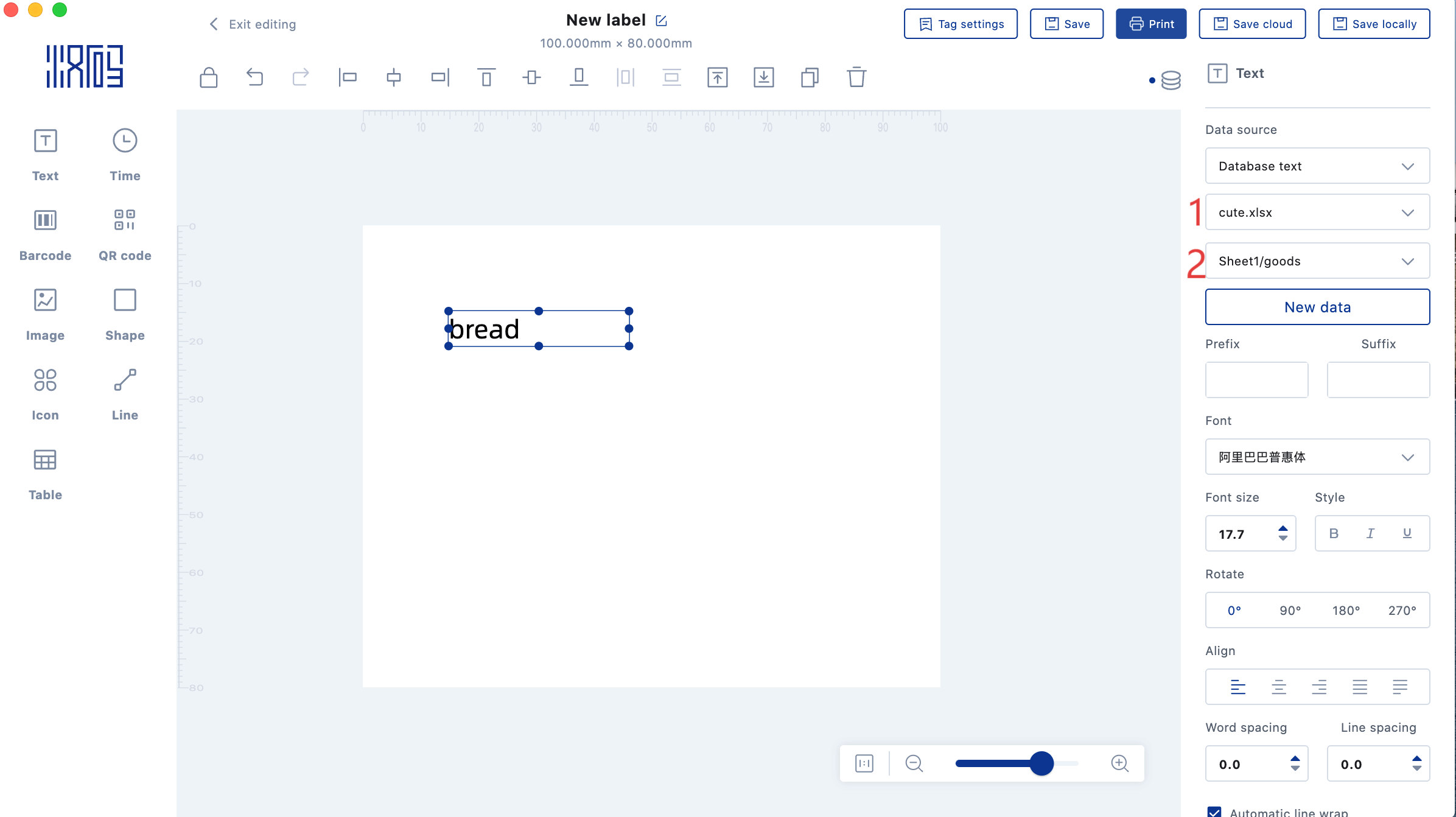Add a Table element
1456x817 pixels.
[x=45, y=474]
